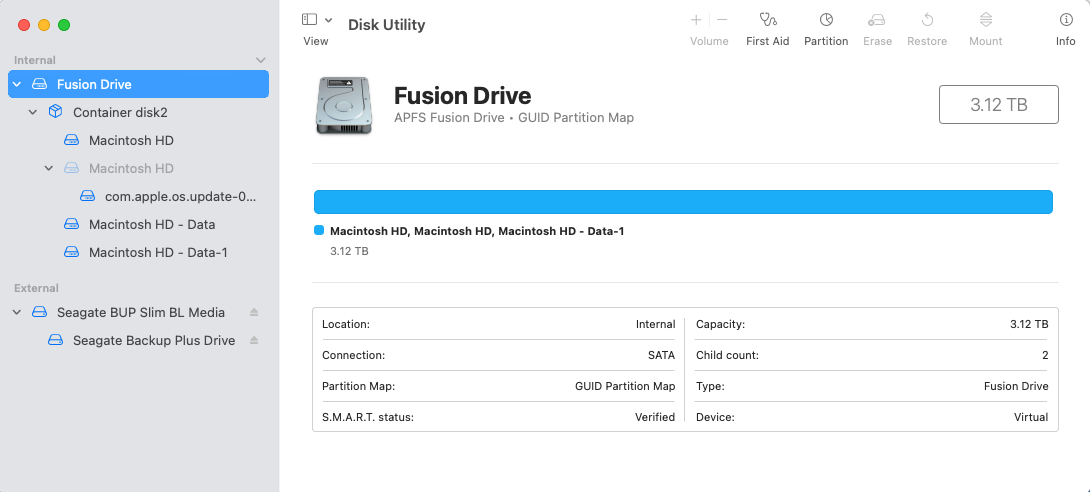Click the Partition toolbar label

pos(826,41)
